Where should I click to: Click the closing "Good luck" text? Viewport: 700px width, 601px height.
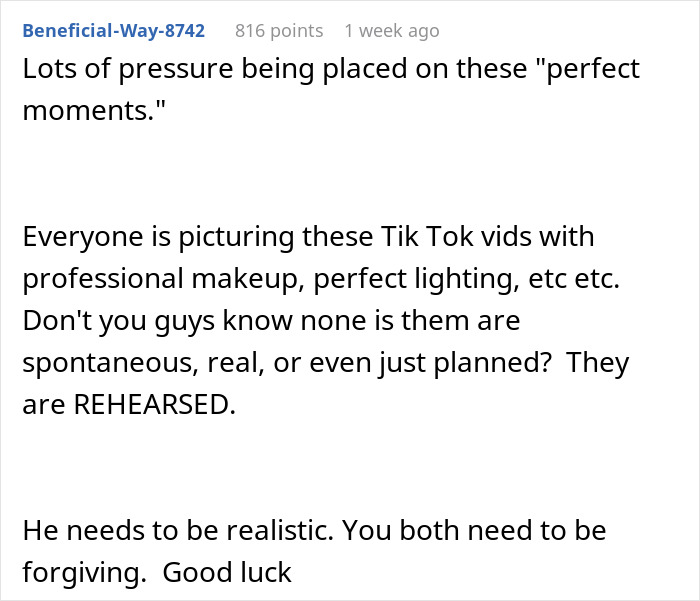227,572
